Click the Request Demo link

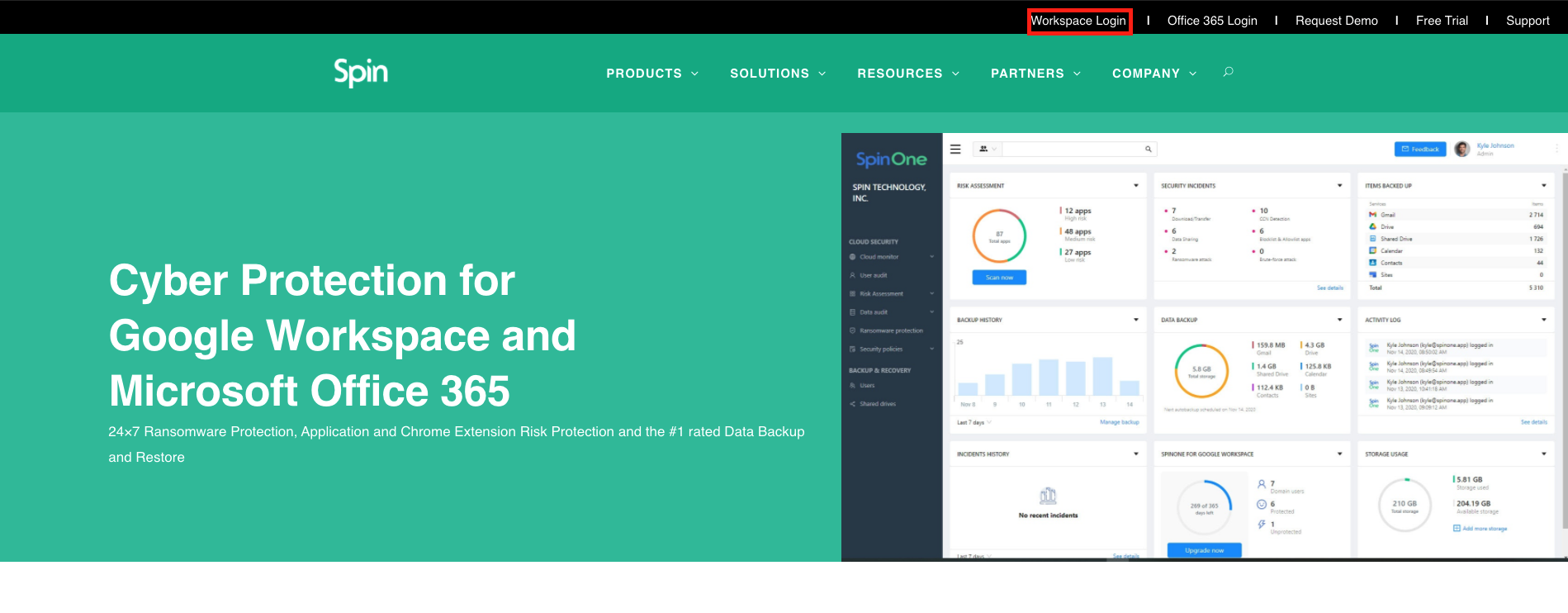pyautogui.click(x=1336, y=21)
